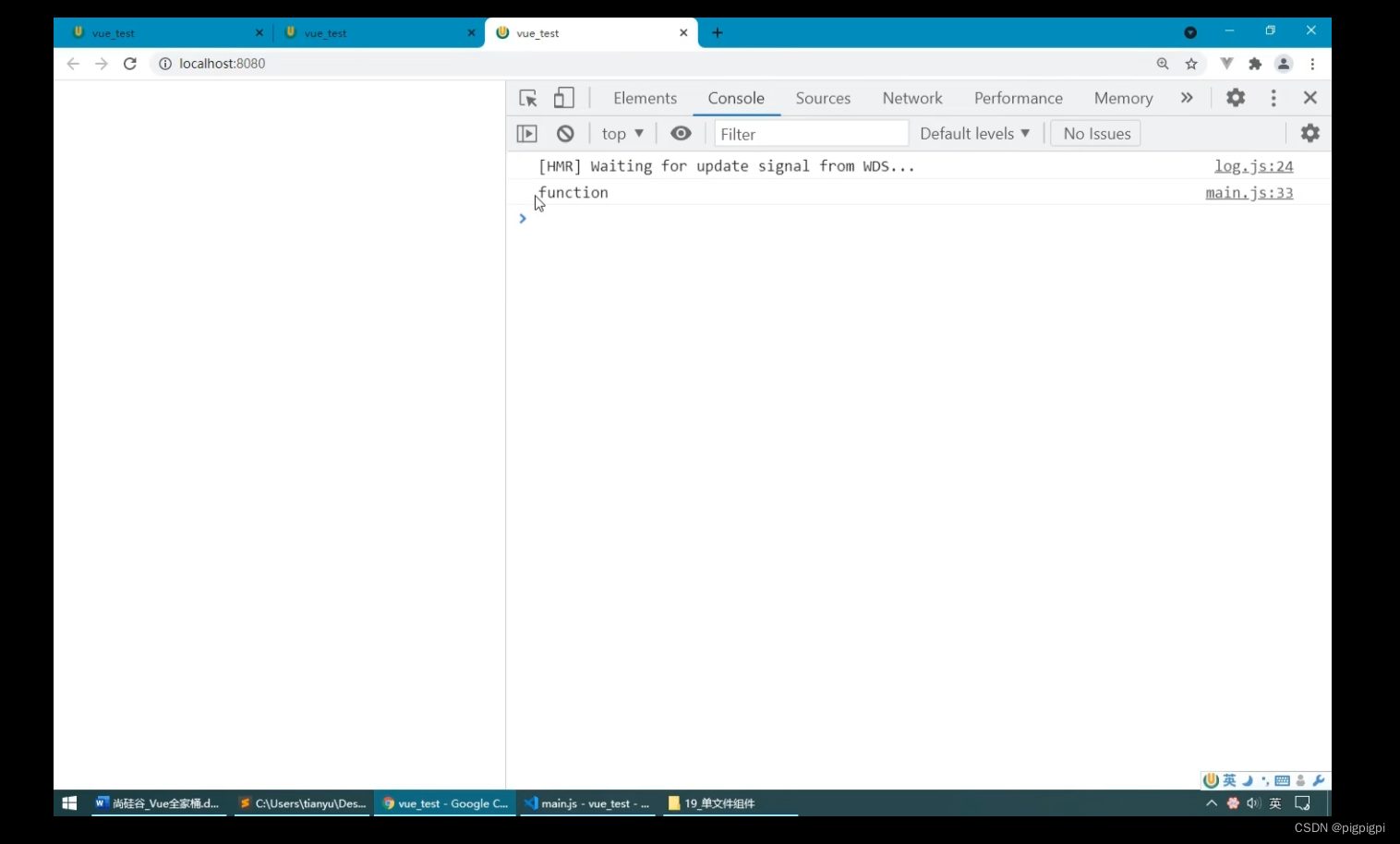Select vue_test Google Chrome taskbar item
1400x844 pixels.
point(444,803)
